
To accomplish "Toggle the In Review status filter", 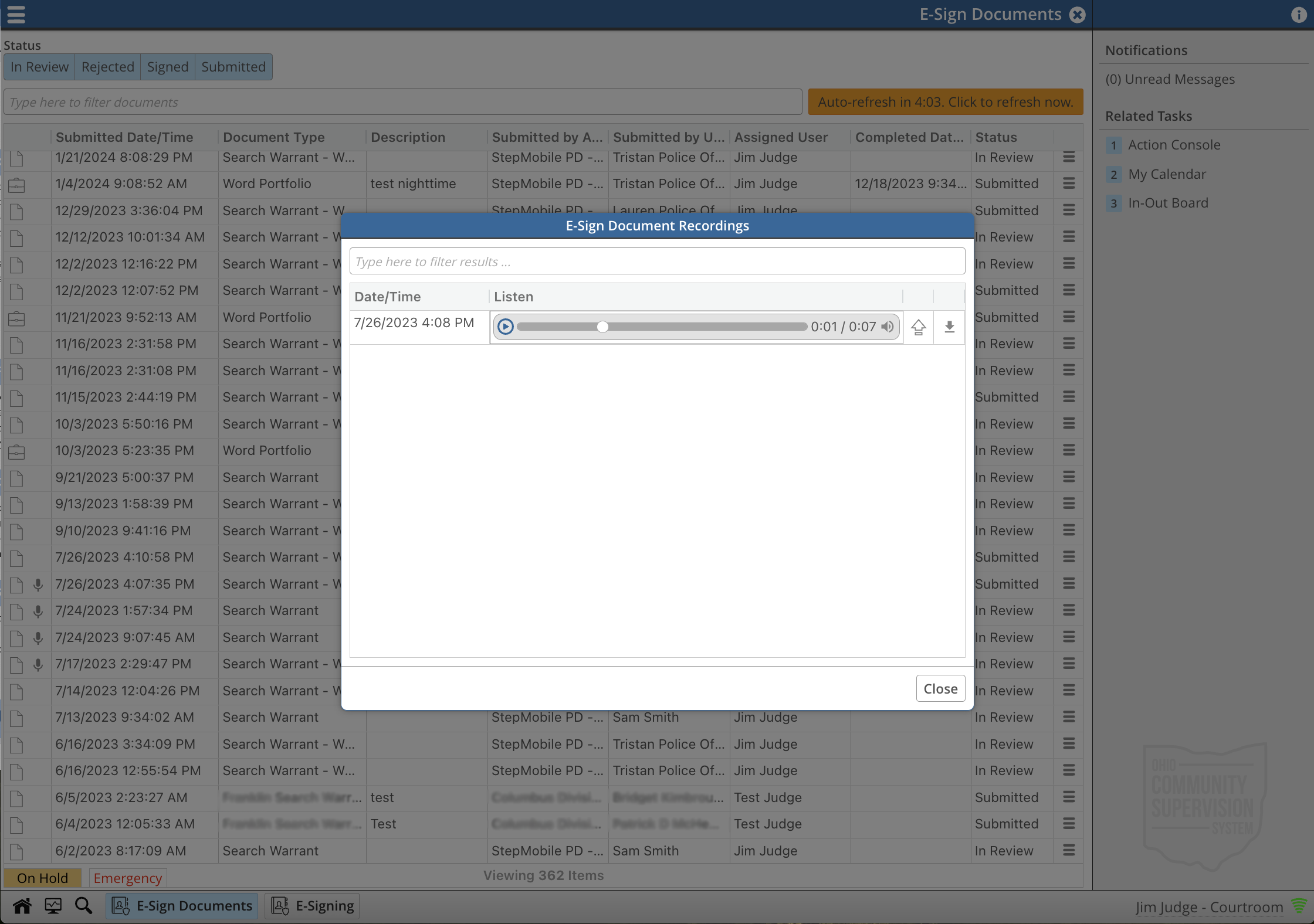I will click(39, 67).
